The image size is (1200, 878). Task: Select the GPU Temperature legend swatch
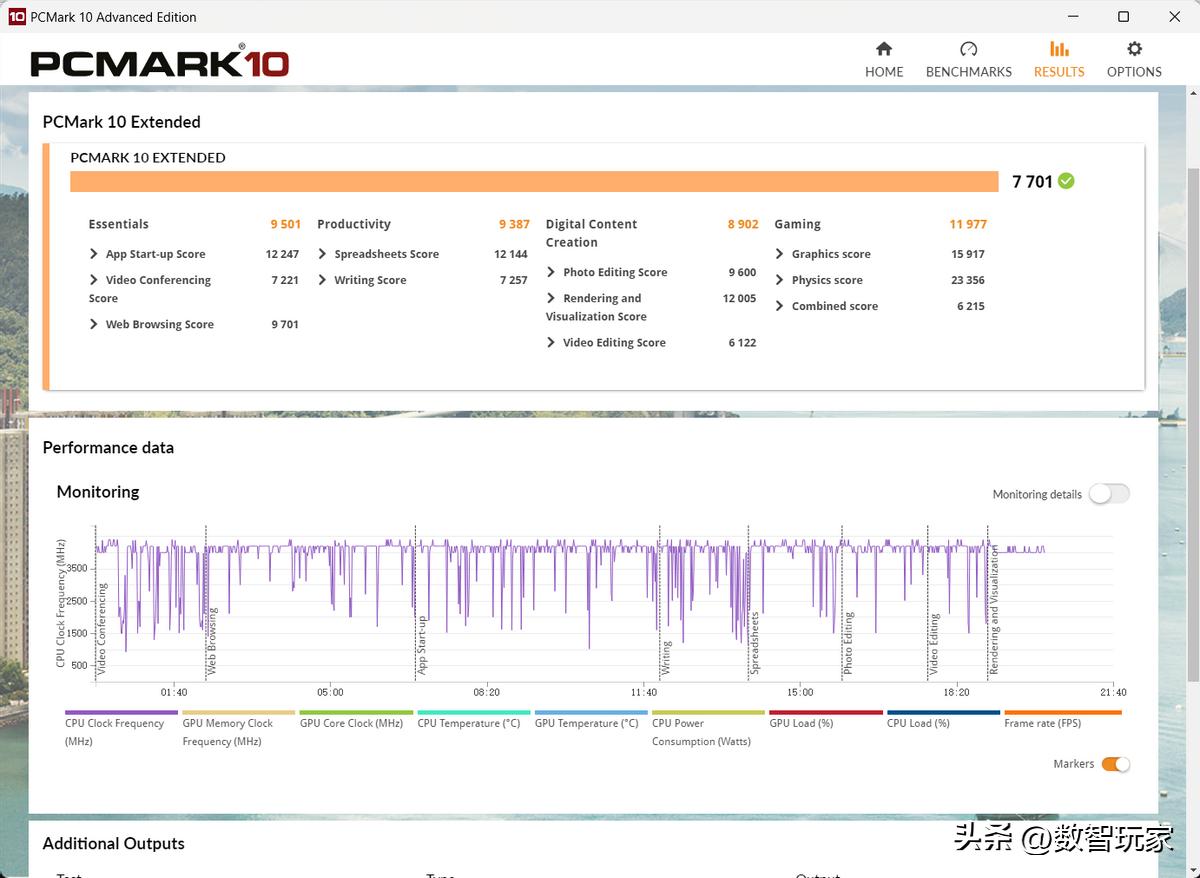click(591, 713)
